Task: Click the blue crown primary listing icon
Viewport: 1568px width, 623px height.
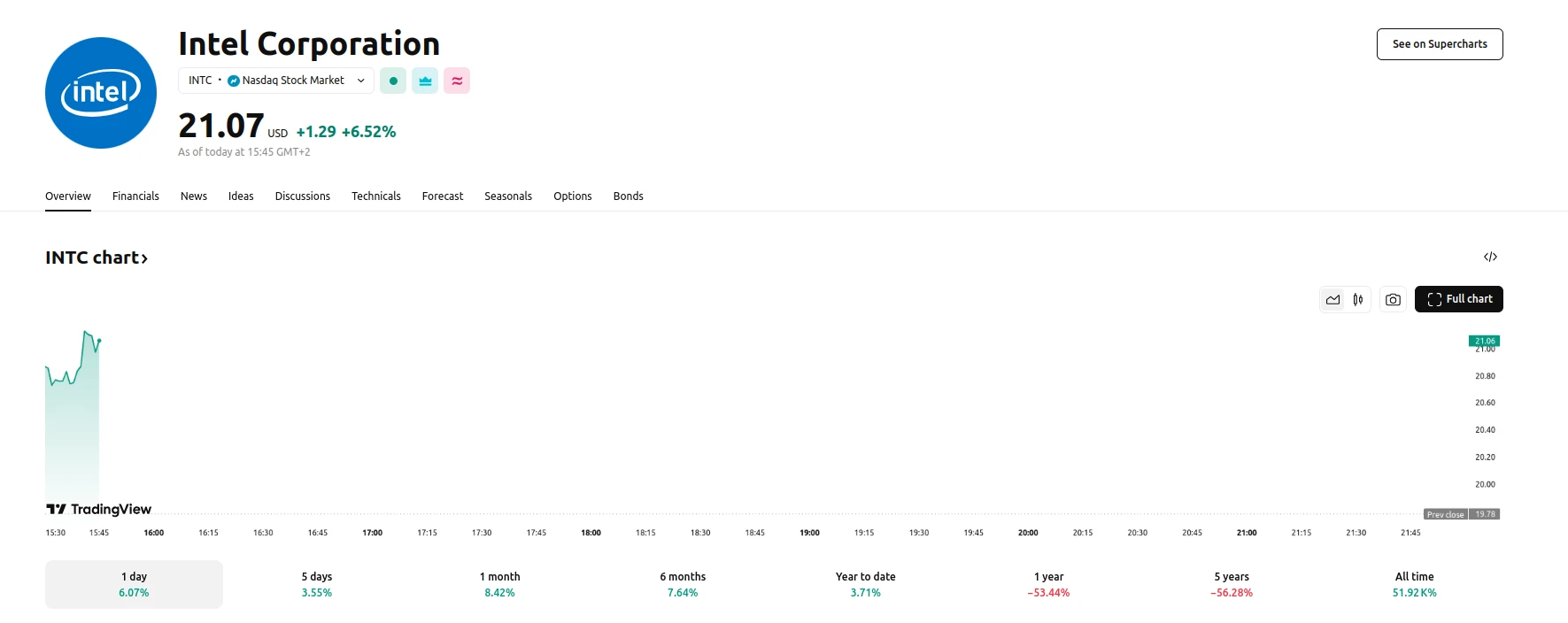Action: point(425,81)
